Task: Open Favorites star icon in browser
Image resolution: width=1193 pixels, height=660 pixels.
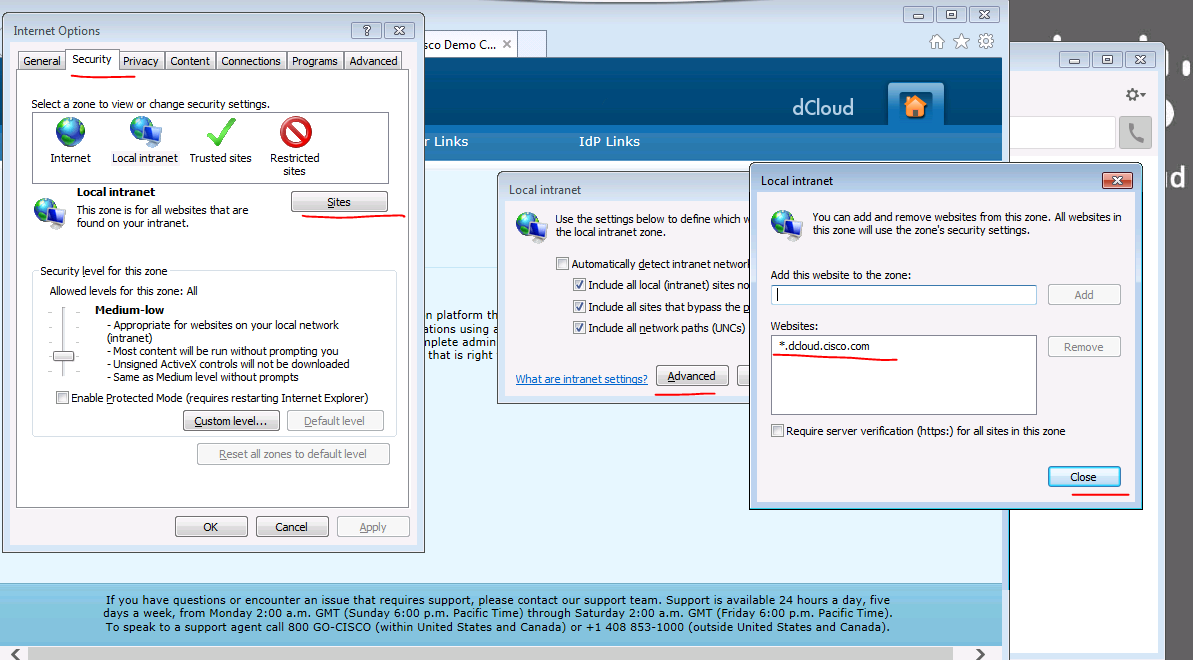Action: [961, 42]
